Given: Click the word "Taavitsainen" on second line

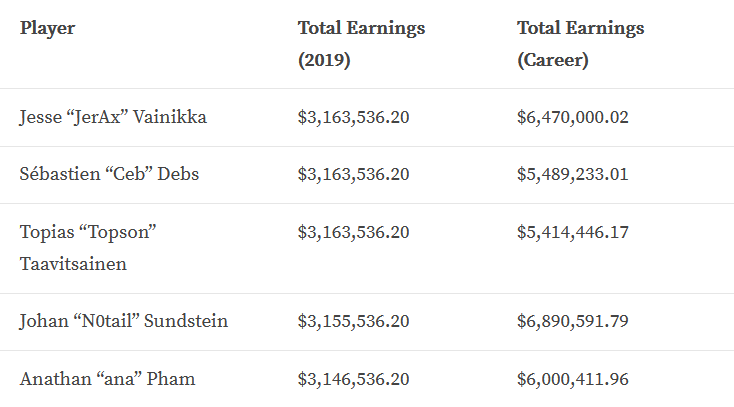Looking at the screenshot, I should [x=72, y=263].
